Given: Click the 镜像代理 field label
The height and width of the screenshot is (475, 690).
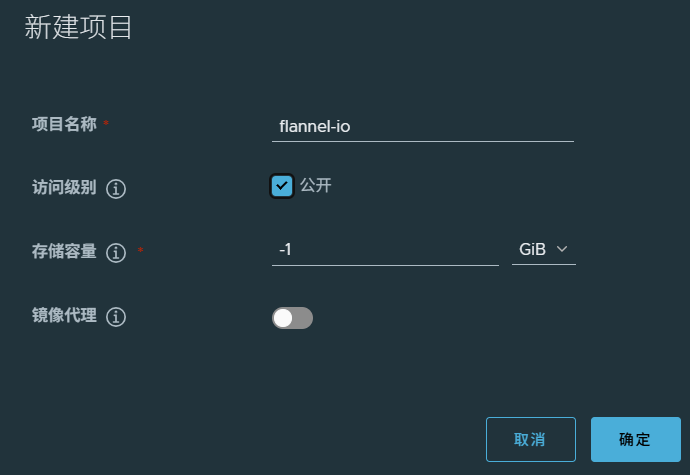Looking at the screenshot, I should 64,315.
